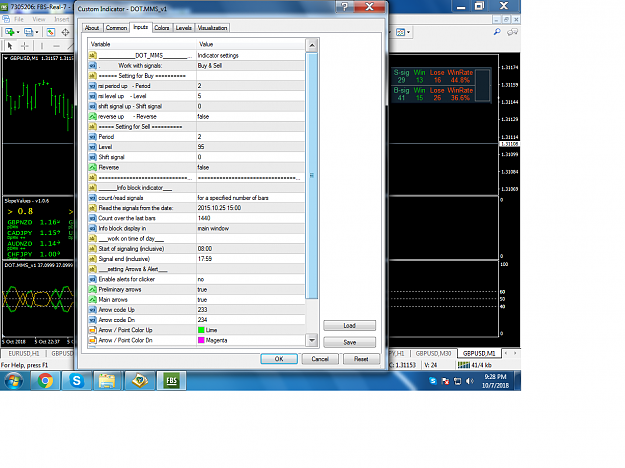Select the 'Buy & Sell' value cell
Viewport: 625px width, 468px height.
tap(251, 66)
